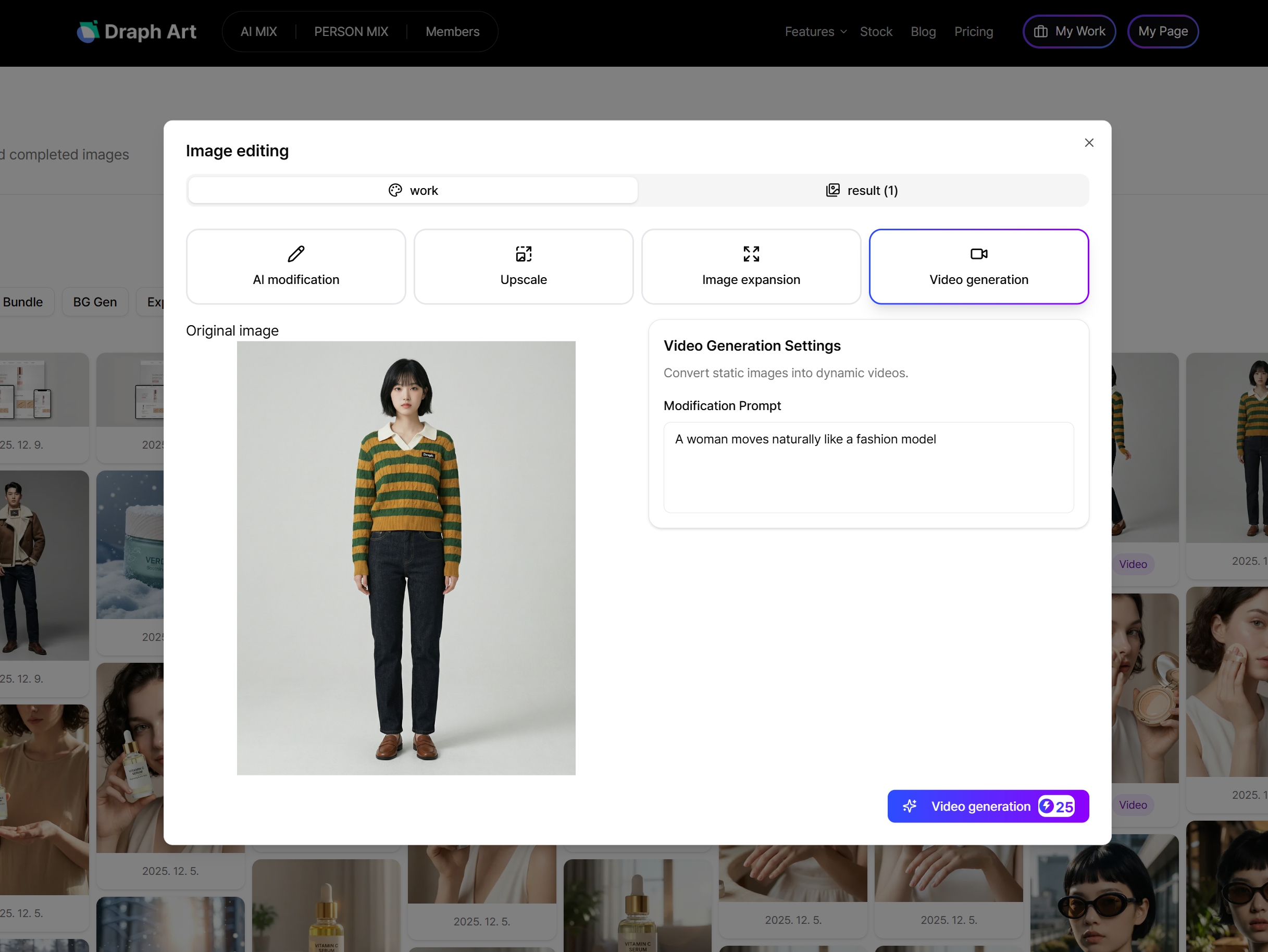Image resolution: width=1268 pixels, height=952 pixels.
Task: Click the Draph Art logo
Action: pyautogui.click(x=136, y=32)
